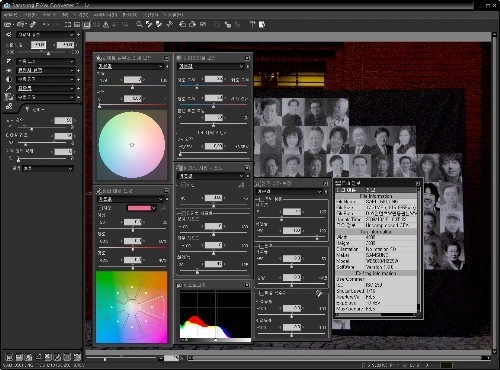Select the magnifier zoom tool
This screenshot has width=500, height=370.
139,24
